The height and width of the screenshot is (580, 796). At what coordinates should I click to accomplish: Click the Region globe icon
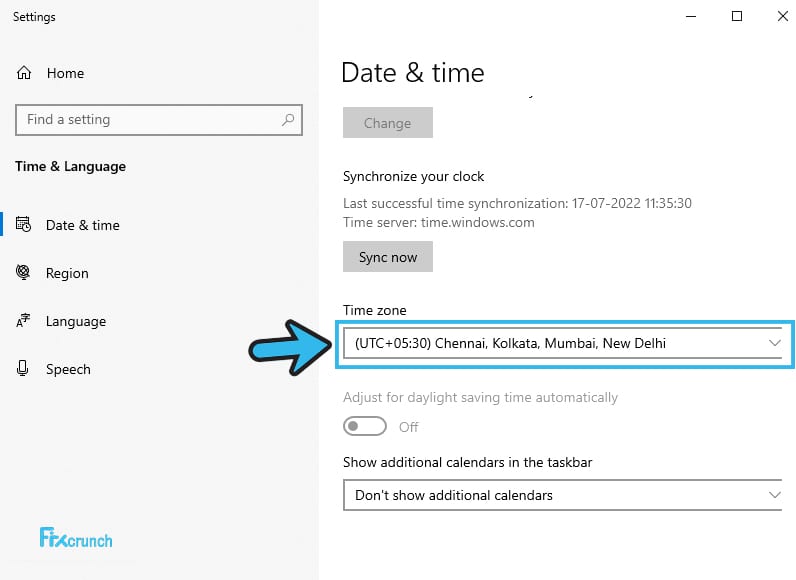[23, 272]
